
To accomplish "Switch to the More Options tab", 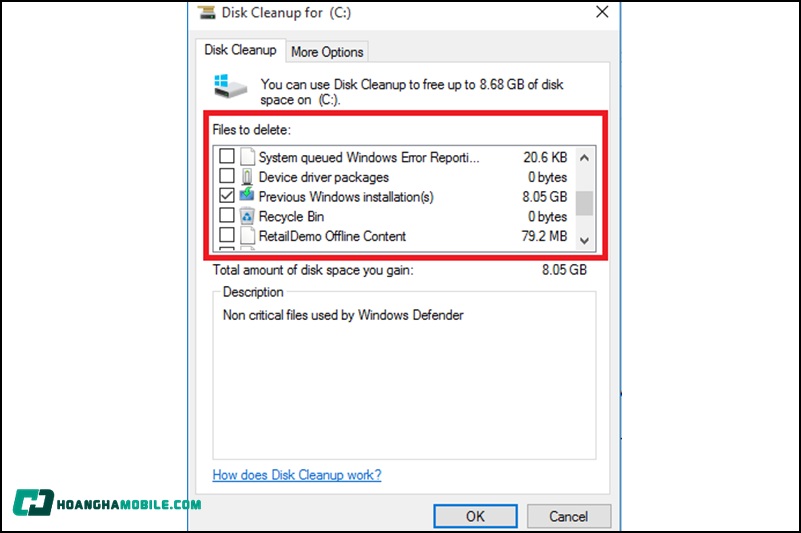I will click(327, 52).
